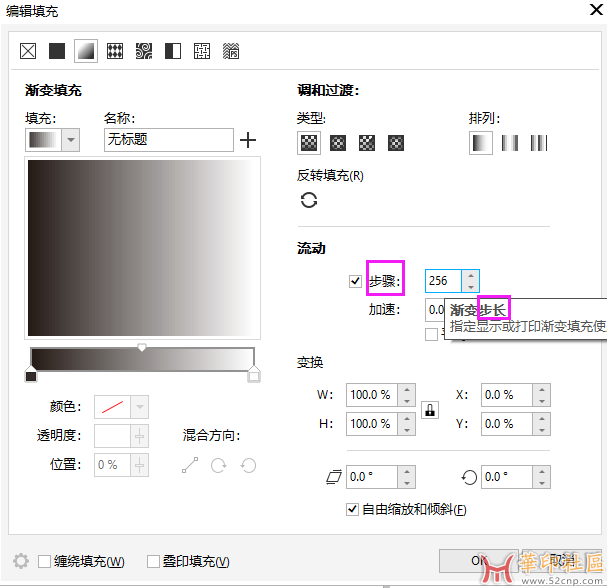
Task: Click the clockwise blend direction icon
Action: click(x=219, y=465)
